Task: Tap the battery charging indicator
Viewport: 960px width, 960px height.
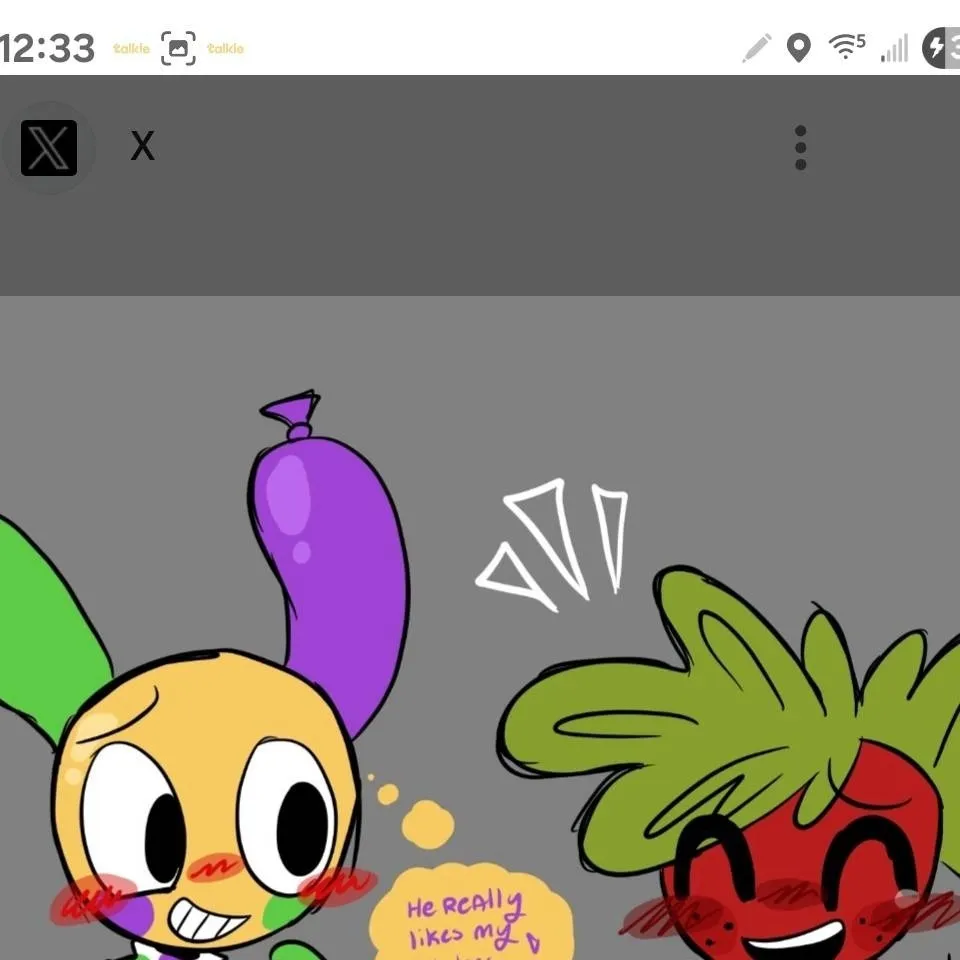Action: [x=941, y=48]
